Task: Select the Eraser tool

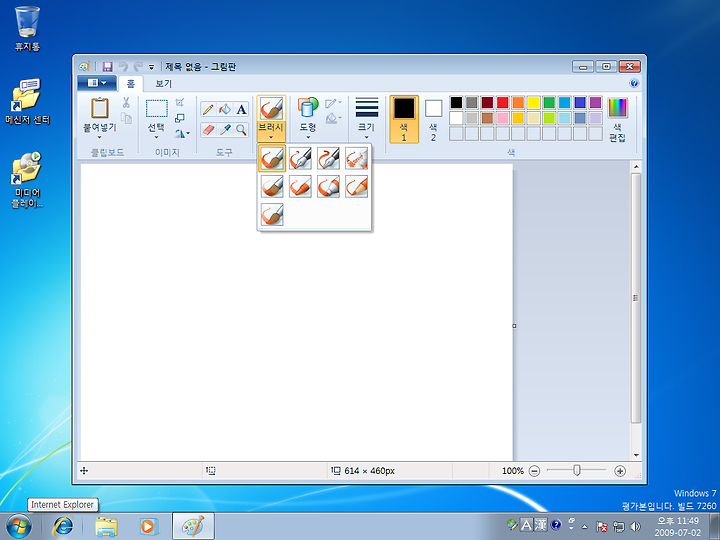Action: coord(208,129)
